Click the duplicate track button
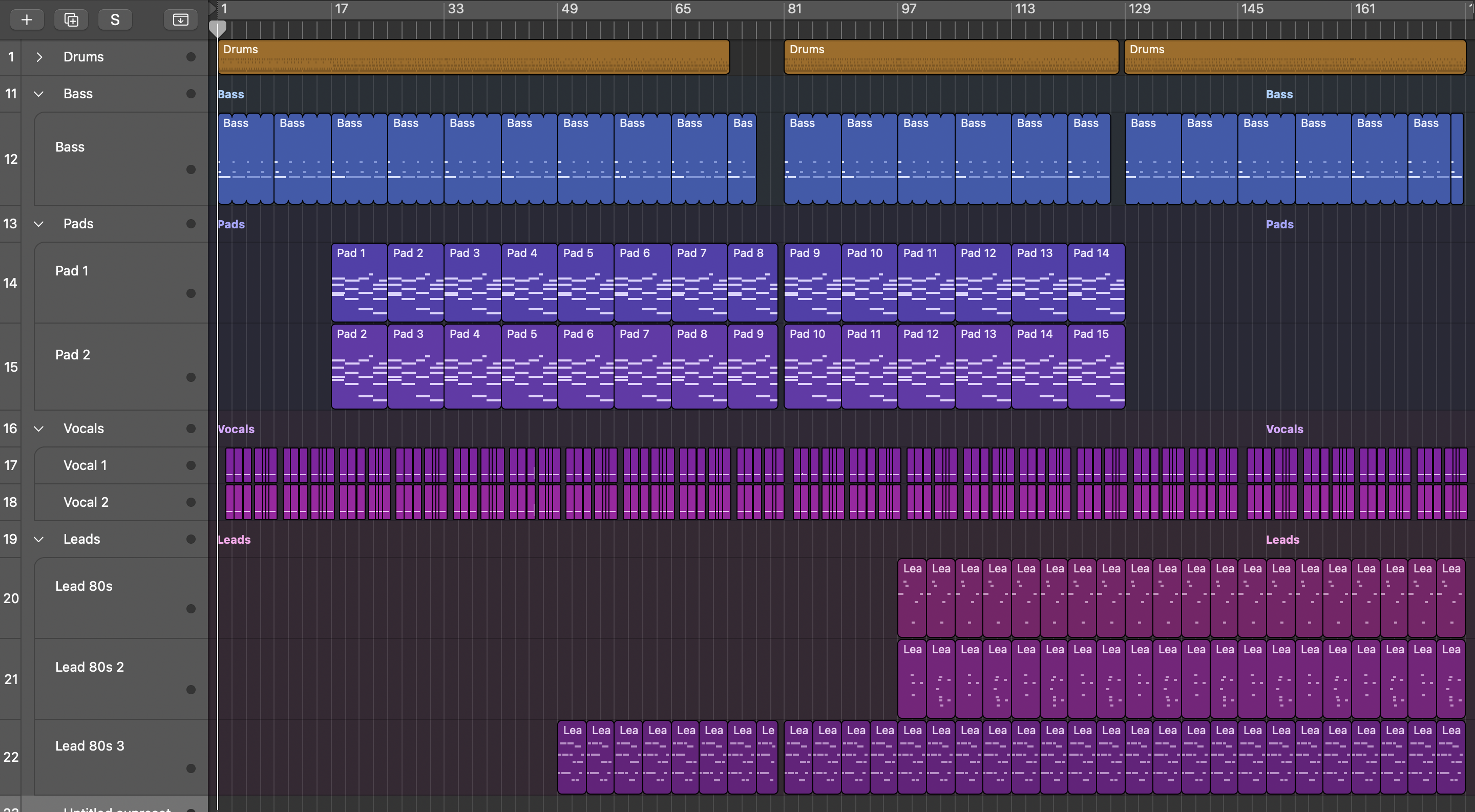This screenshot has width=1475, height=812. (71, 19)
